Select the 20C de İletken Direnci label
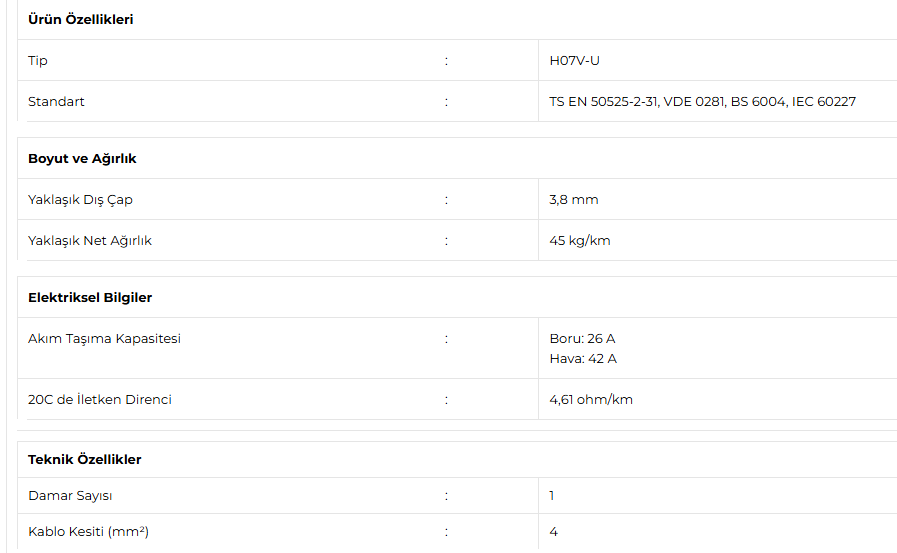The image size is (897, 553). 100,400
